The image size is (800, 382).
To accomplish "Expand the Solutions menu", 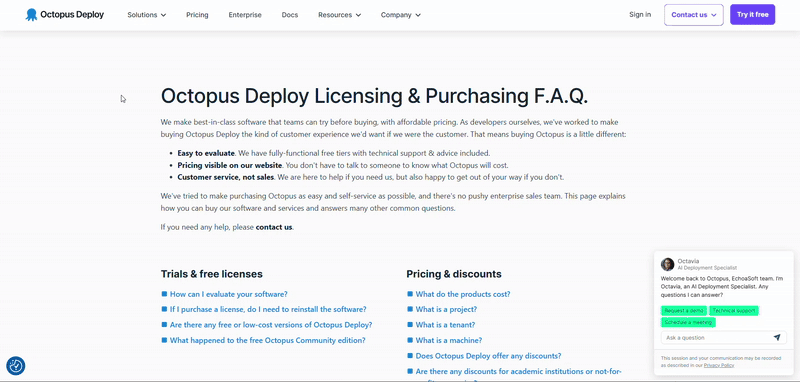I will click(x=147, y=15).
